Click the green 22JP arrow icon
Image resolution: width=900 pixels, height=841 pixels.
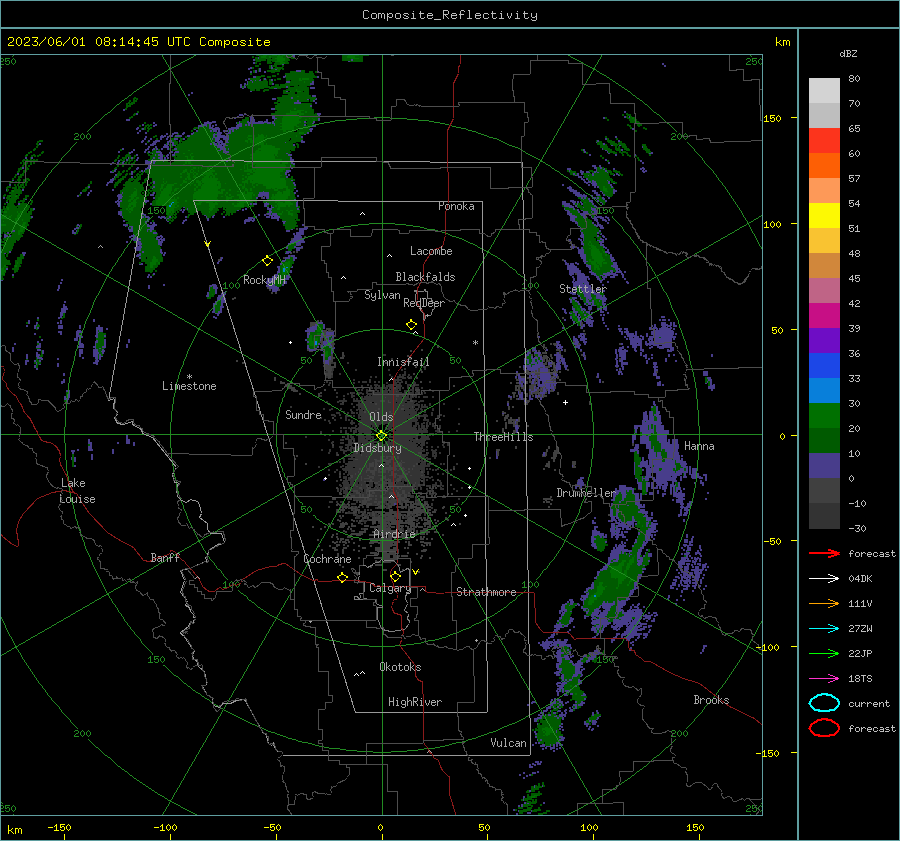click(824, 653)
